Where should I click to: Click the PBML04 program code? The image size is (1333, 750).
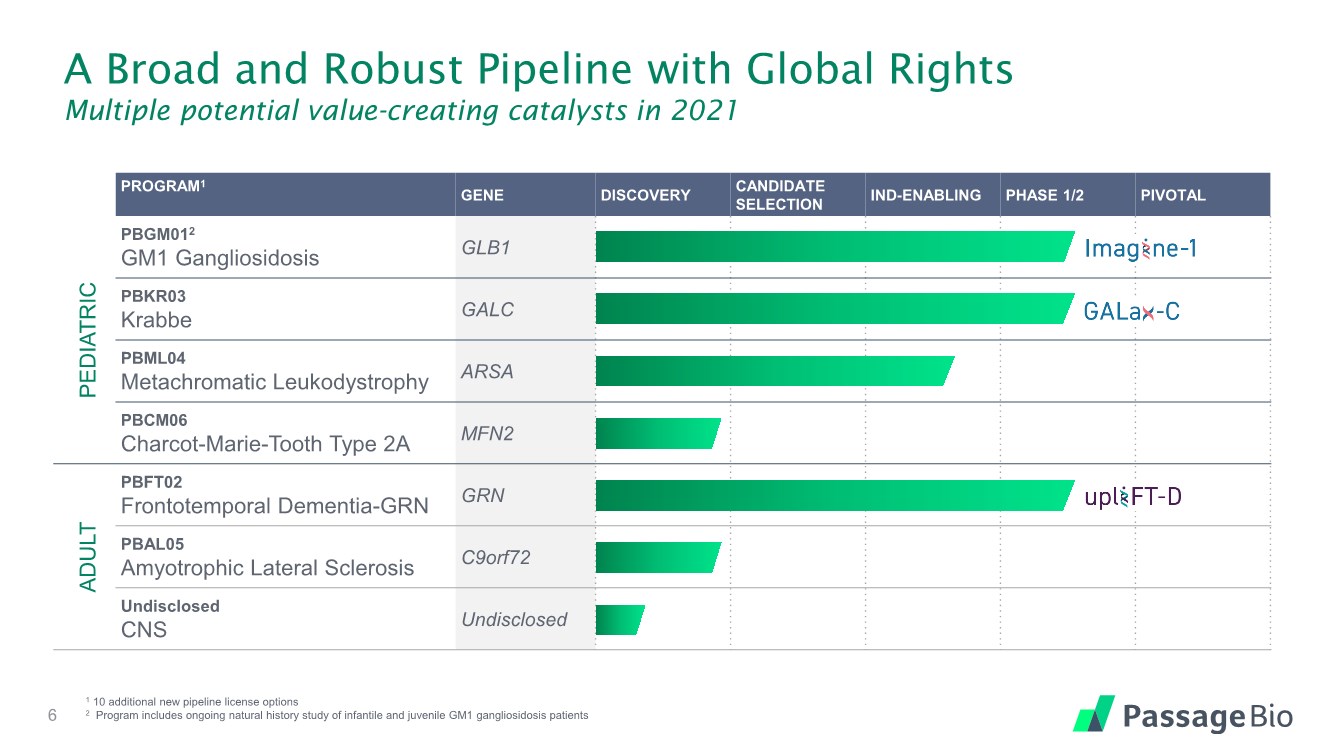[153, 358]
